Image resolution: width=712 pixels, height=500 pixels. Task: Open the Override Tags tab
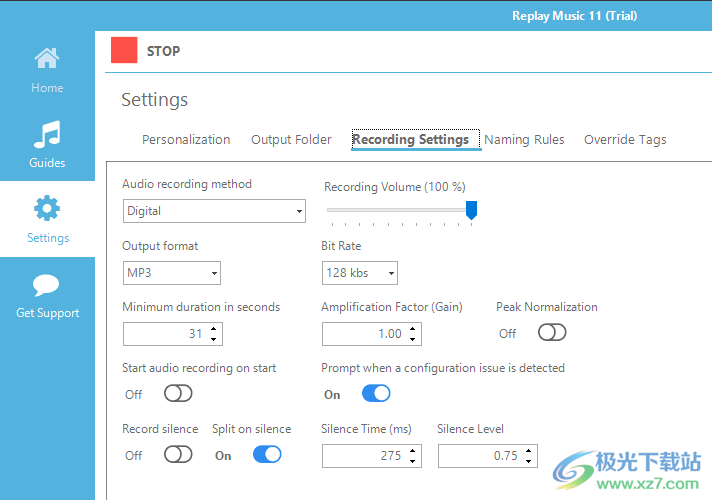(x=625, y=139)
